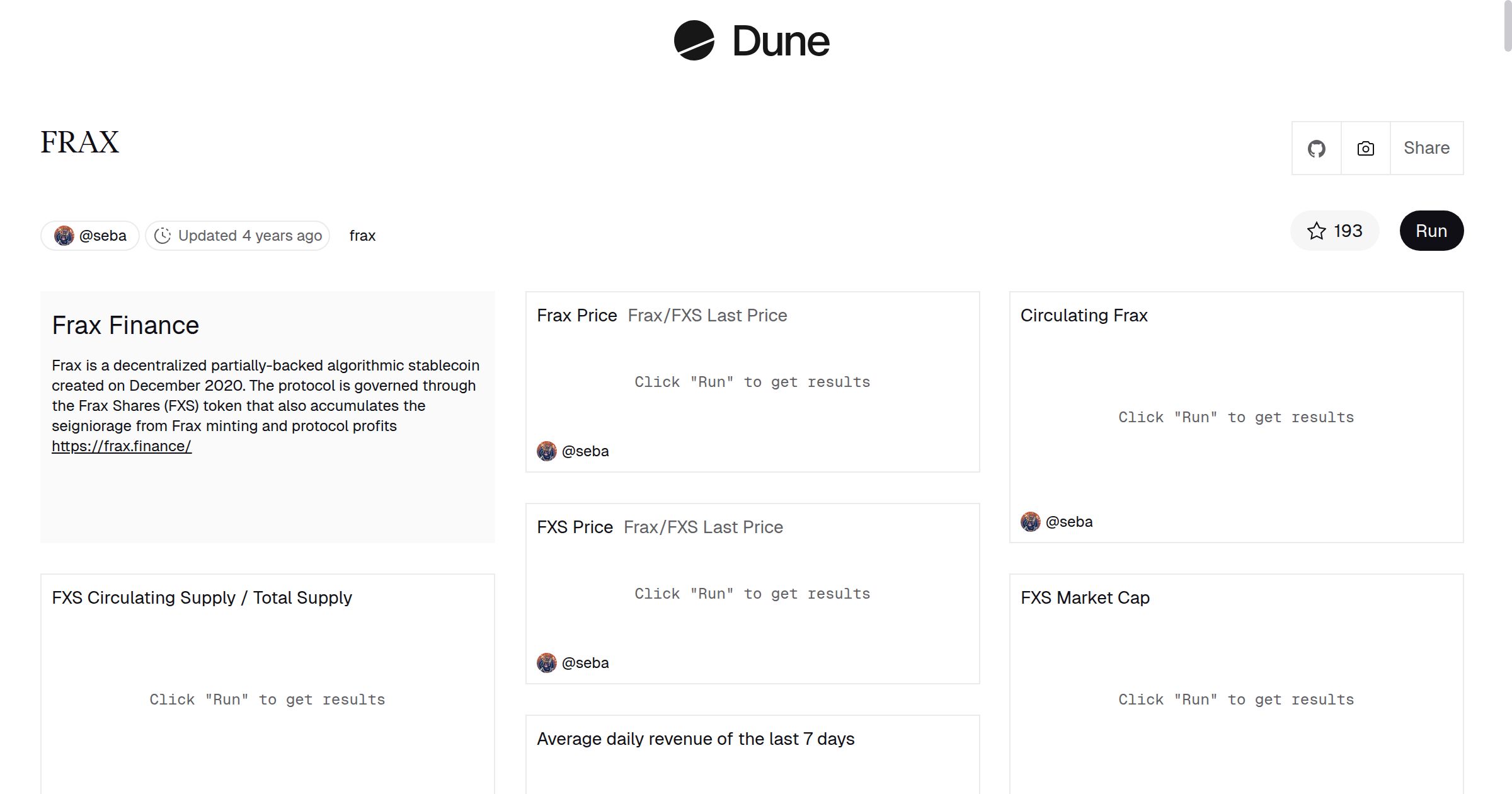Star the dashboard with 193 stars
The height and width of the screenshot is (794, 1512).
tap(1334, 231)
